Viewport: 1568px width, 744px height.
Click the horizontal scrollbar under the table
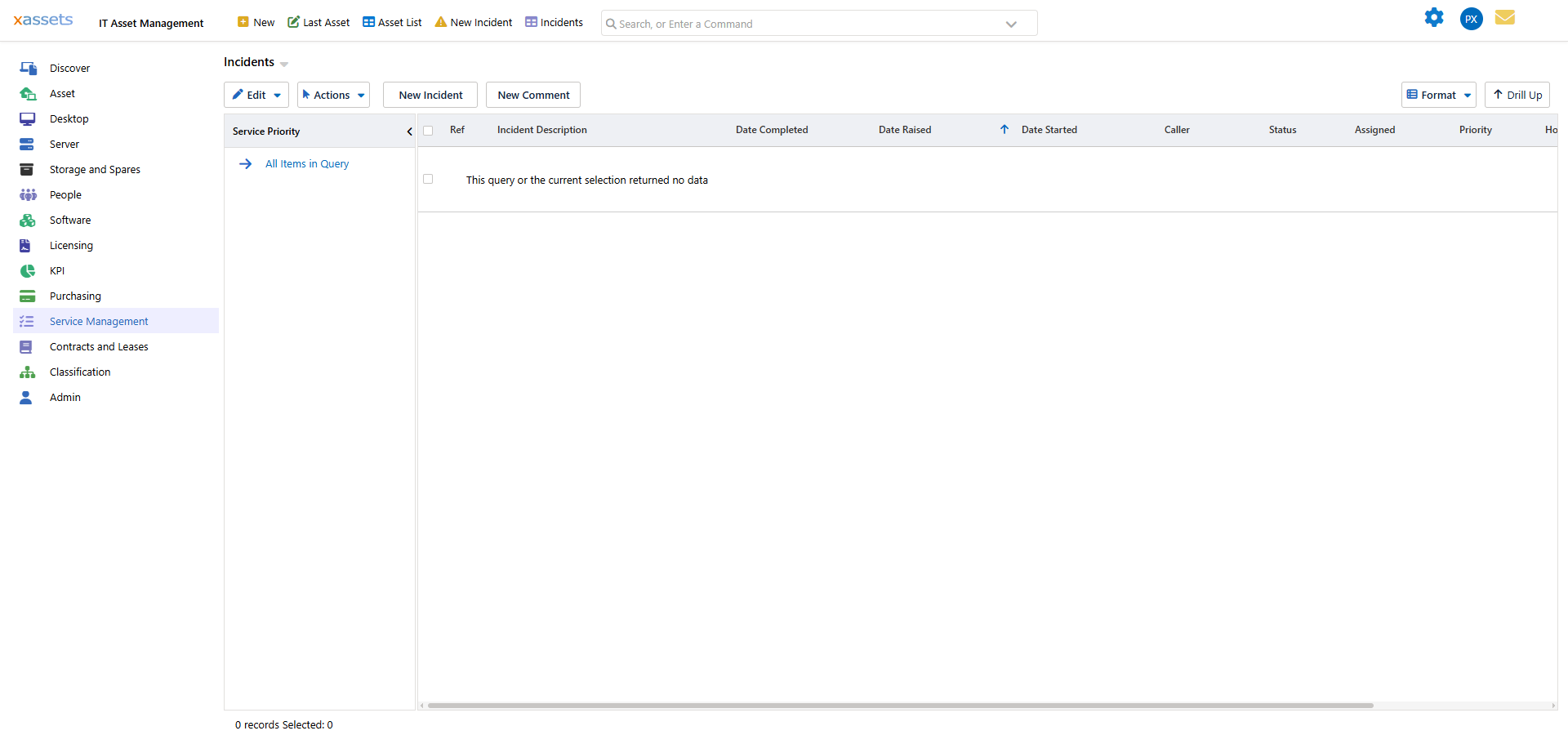[x=900, y=706]
